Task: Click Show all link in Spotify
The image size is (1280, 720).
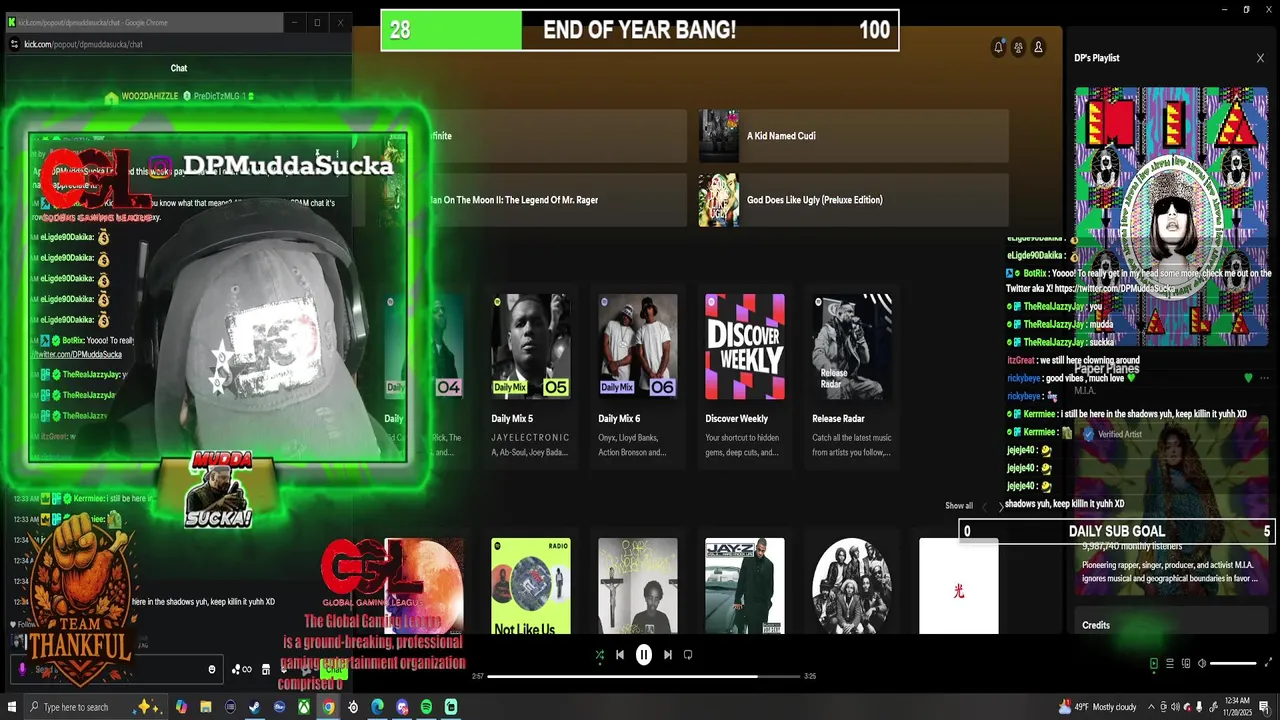Action: 959,506
